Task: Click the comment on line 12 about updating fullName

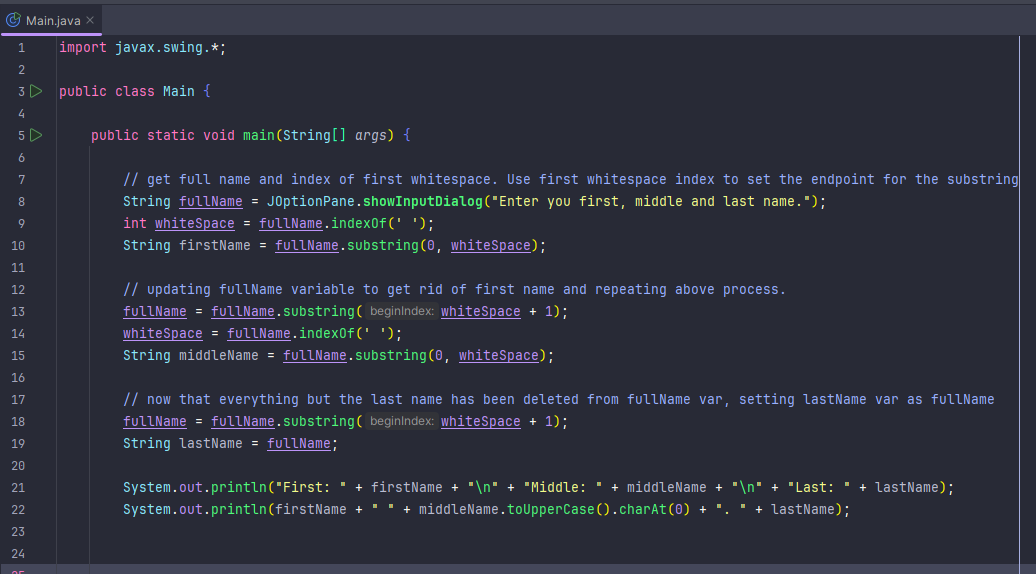Action: point(455,289)
